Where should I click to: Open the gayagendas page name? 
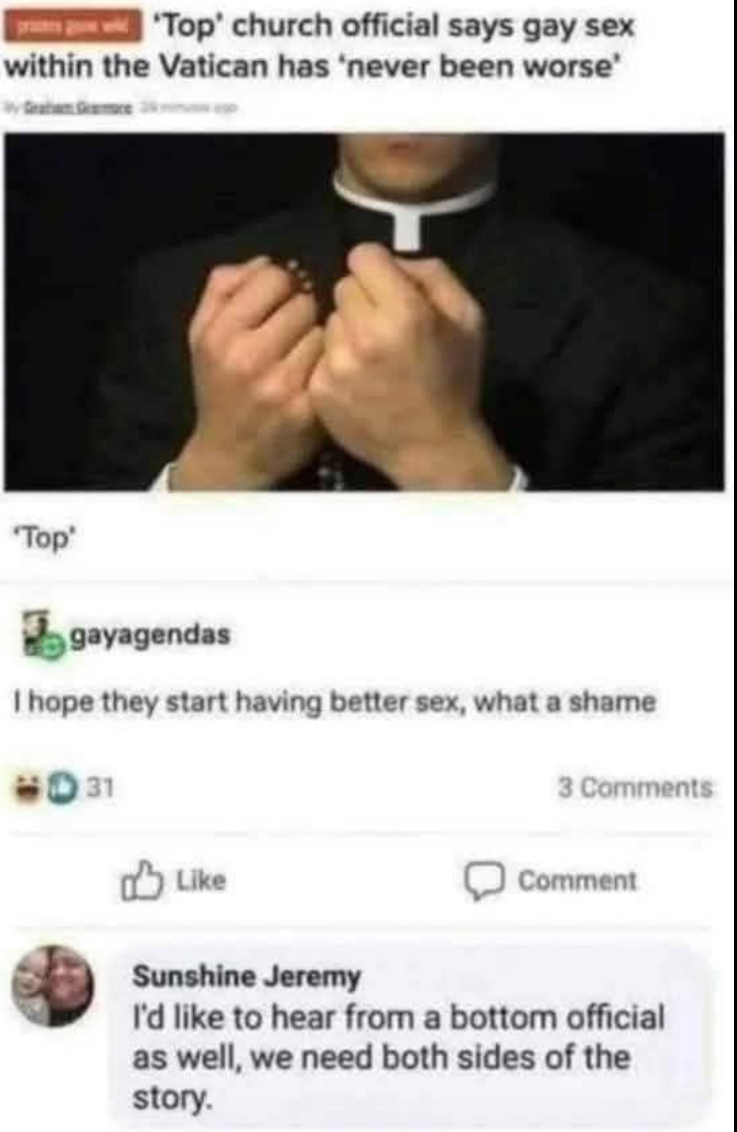coord(150,635)
